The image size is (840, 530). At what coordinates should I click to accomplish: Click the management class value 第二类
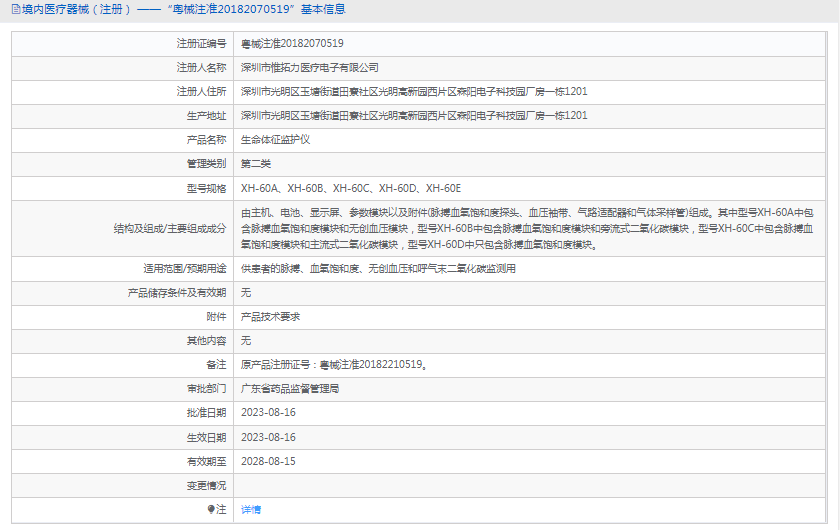(x=256, y=164)
